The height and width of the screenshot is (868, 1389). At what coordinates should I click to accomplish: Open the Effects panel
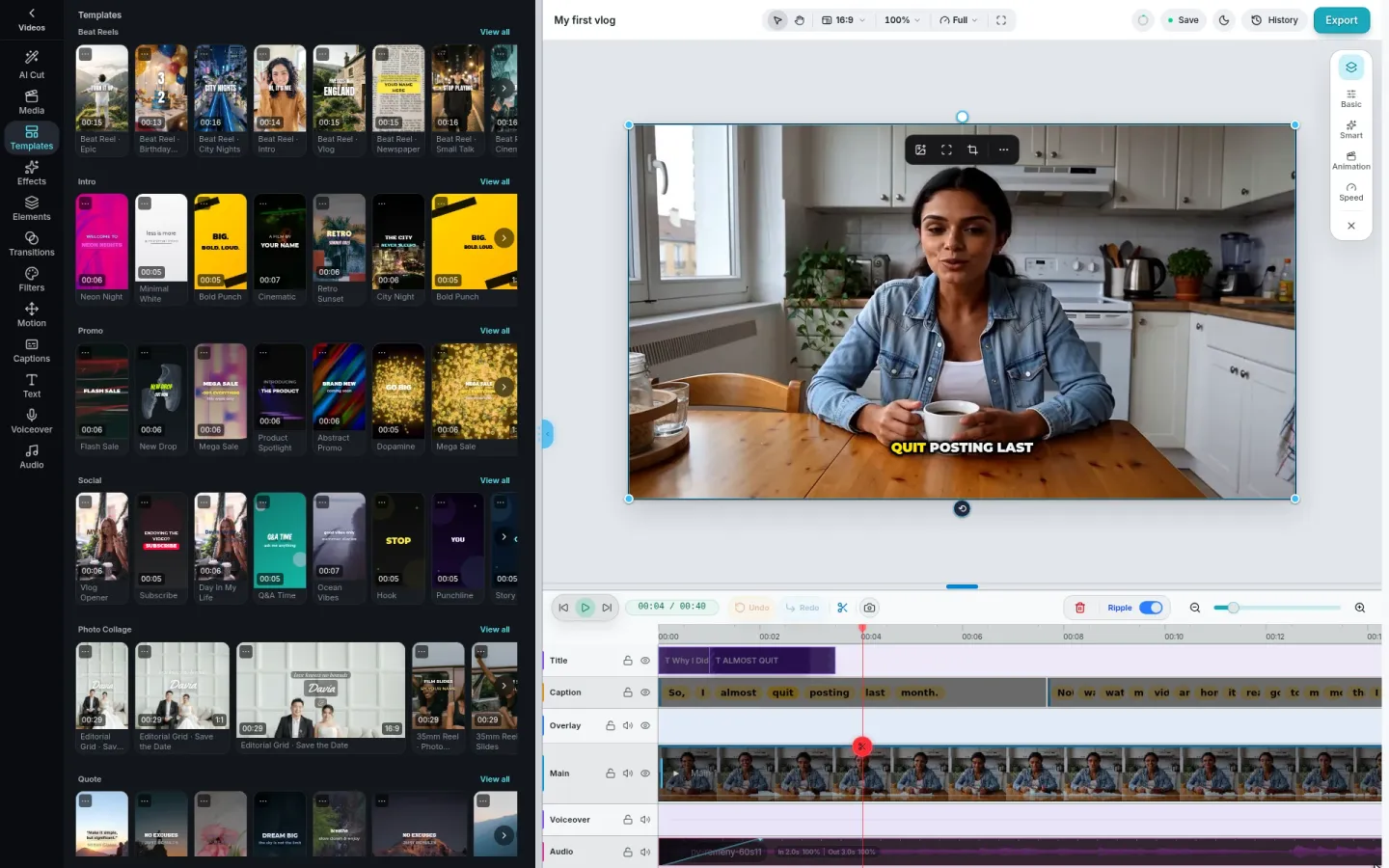(x=32, y=173)
